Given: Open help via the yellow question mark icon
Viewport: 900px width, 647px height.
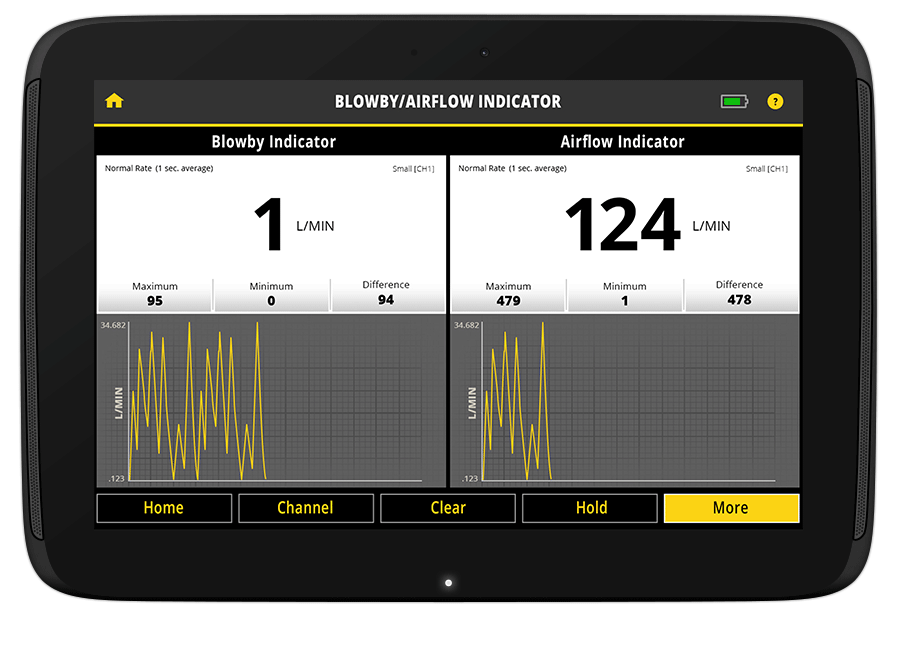Looking at the screenshot, I should click(775, 101).
